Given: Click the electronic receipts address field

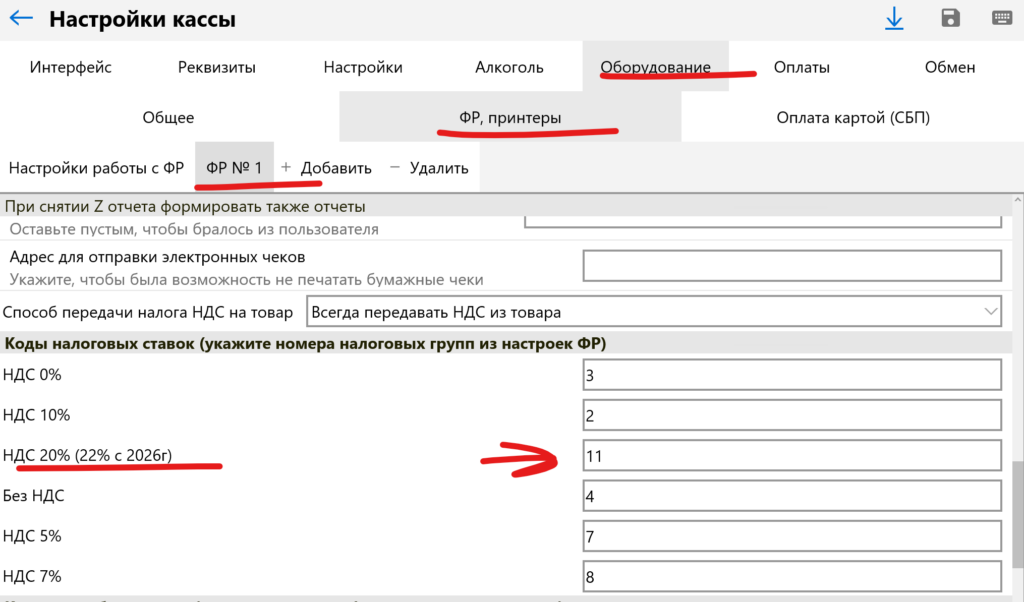Looking at the screenshot, I should point(792,266).
